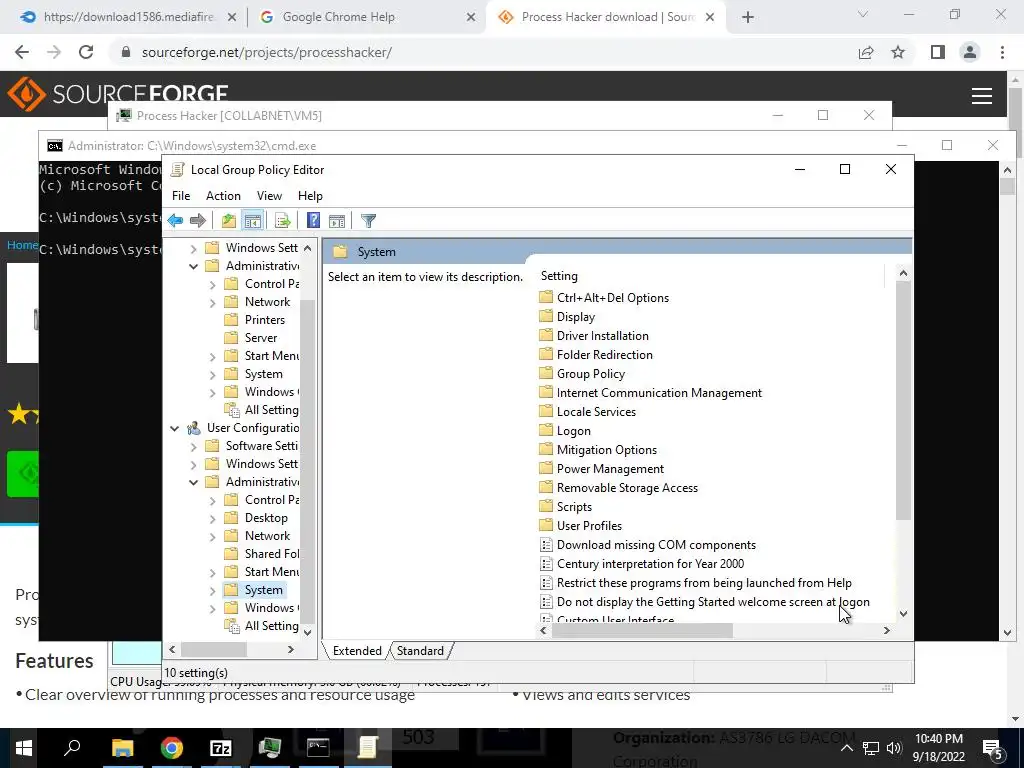
Task: Click the SourceForge logo
Action: [118, 94]
